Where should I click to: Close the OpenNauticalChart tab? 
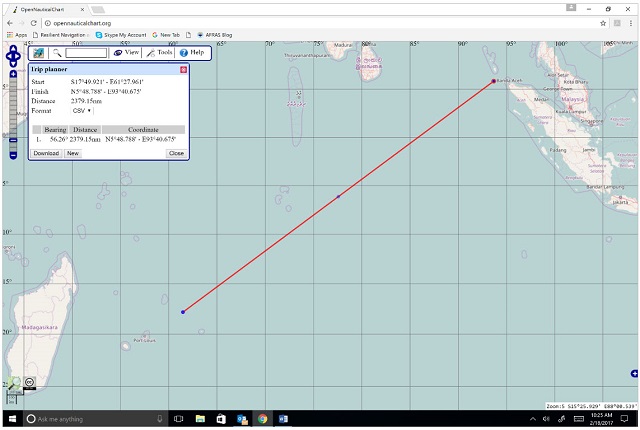coord(82,9)
